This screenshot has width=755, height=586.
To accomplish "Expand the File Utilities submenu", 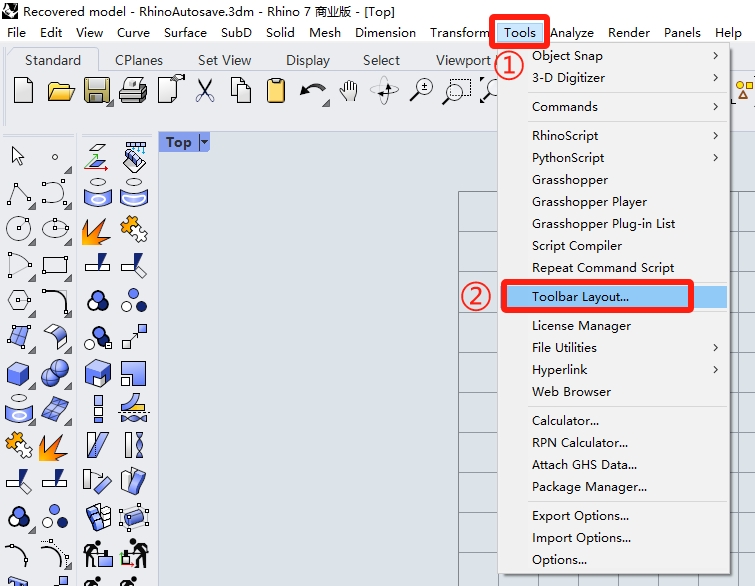I will pyautogui.click(x=716, y=348).
